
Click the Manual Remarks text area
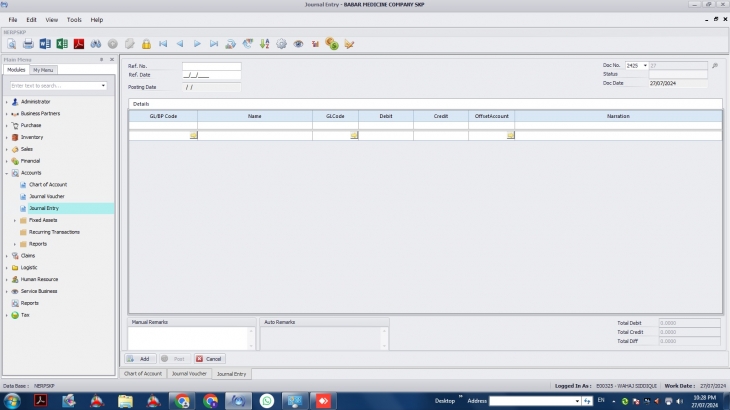click(x=188, y=338)
